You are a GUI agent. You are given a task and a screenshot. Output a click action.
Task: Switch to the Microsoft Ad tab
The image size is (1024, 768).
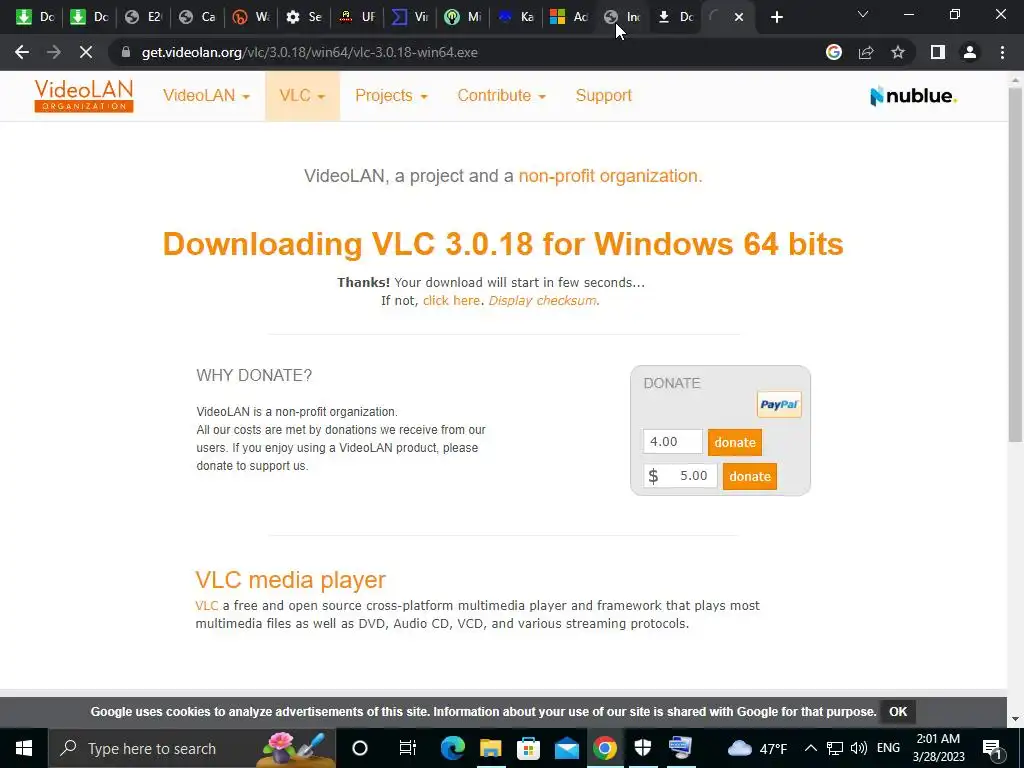[569, 17]
